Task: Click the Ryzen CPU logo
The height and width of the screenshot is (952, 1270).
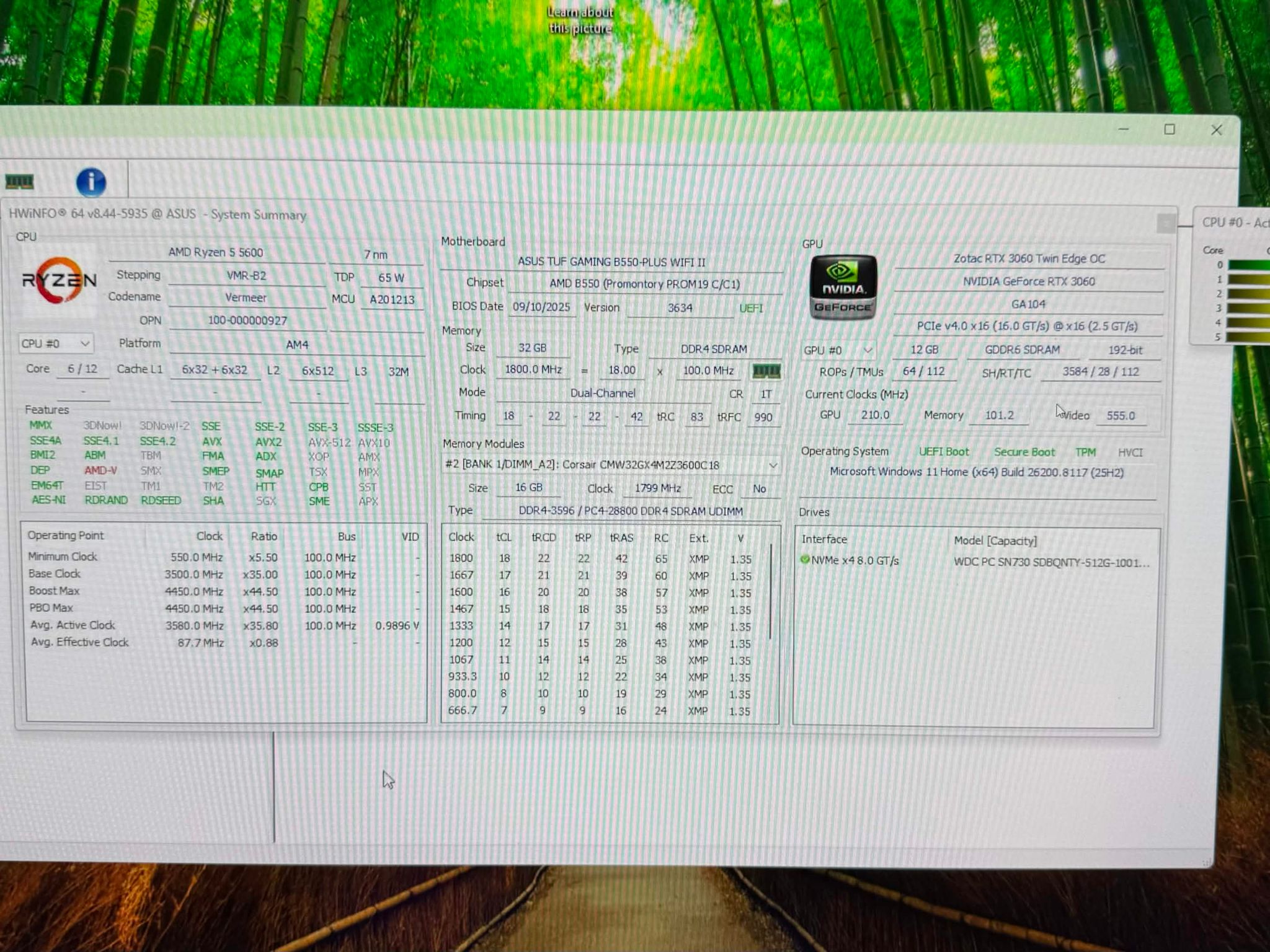Action: coord(59,281)
